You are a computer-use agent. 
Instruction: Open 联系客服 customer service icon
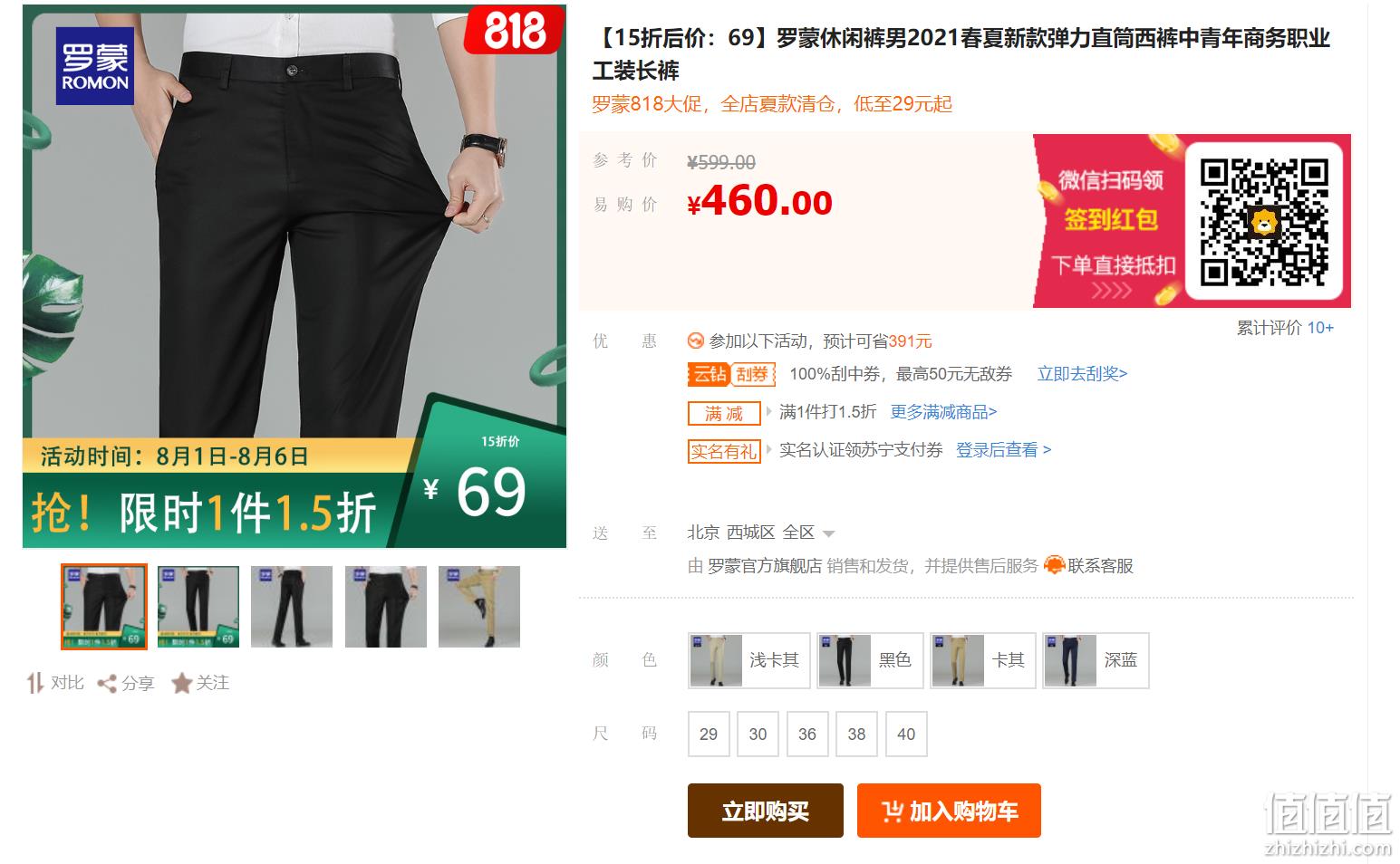[x=1054, y=565]
